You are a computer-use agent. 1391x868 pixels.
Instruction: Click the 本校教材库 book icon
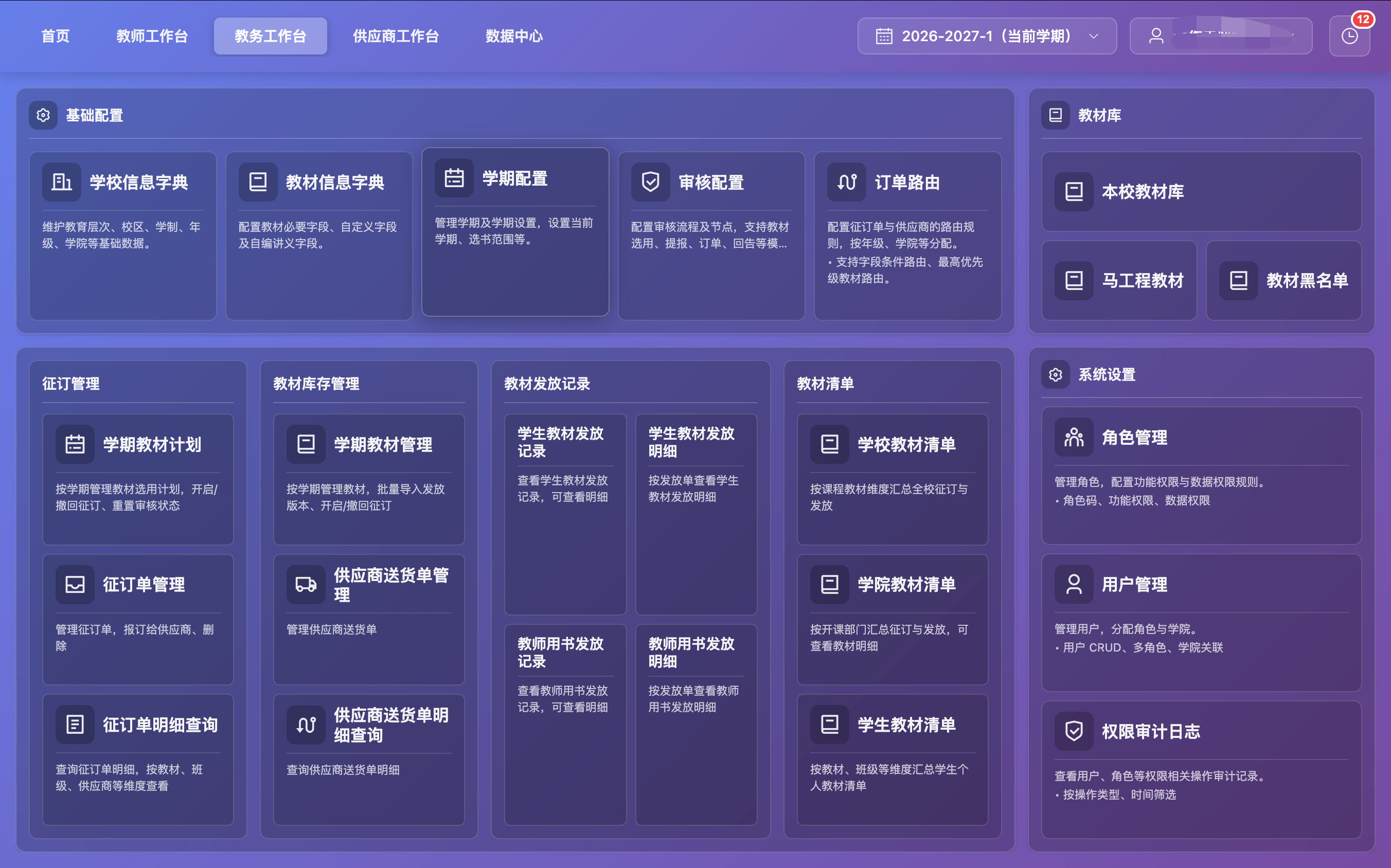click(x=1074, y=191)
